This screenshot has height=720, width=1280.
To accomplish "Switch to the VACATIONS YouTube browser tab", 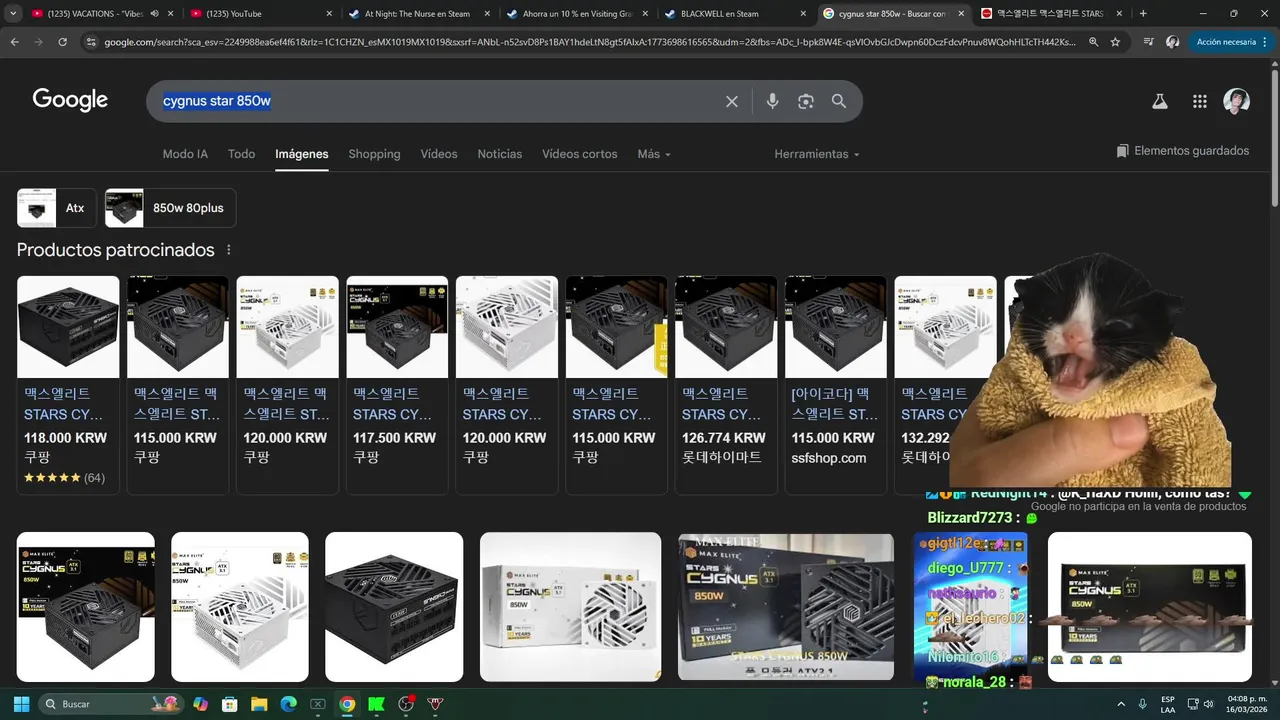I will pos(100,13).
